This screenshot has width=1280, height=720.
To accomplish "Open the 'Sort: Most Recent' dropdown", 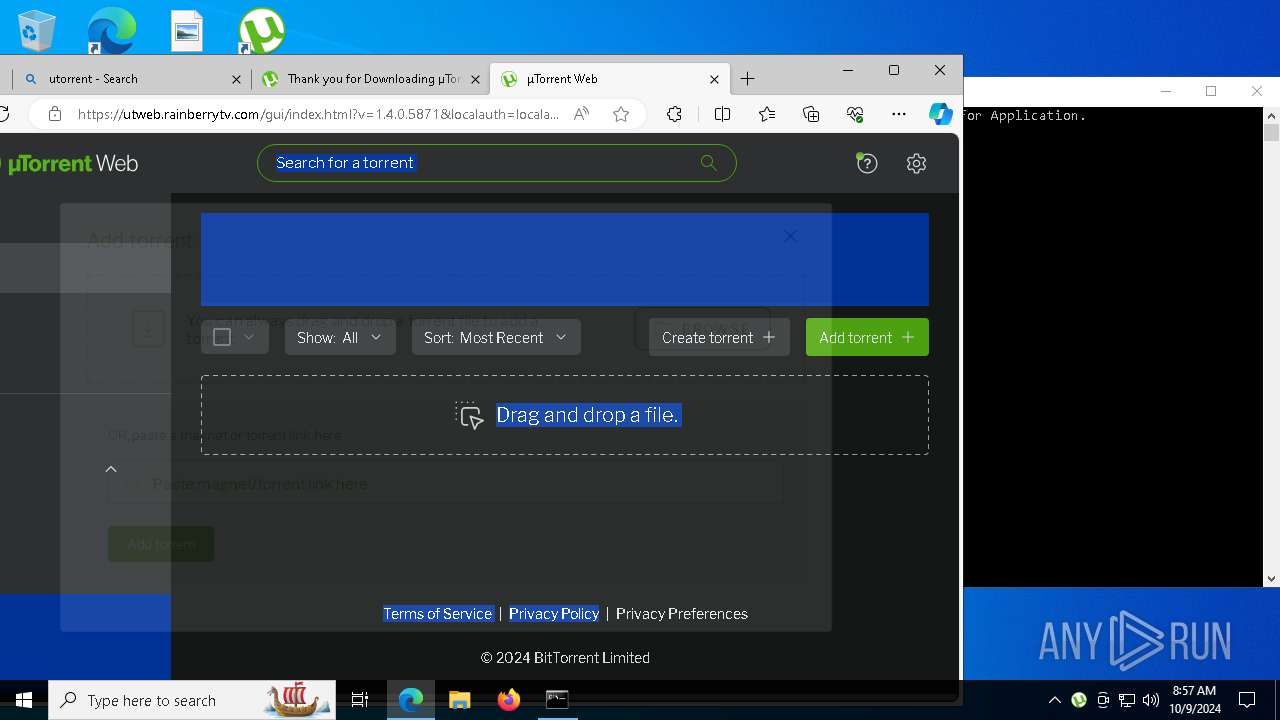I will tap(496, 338).
